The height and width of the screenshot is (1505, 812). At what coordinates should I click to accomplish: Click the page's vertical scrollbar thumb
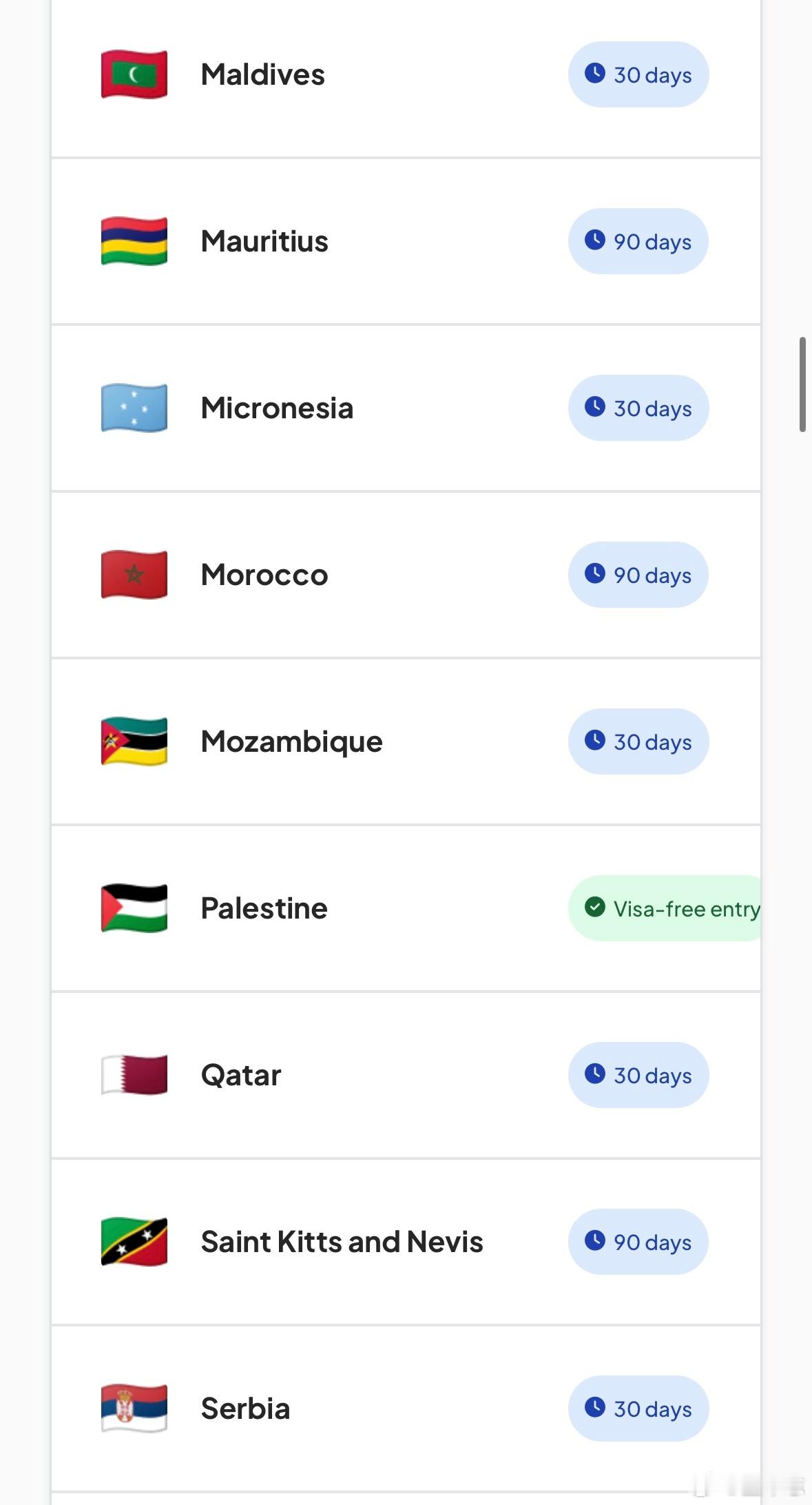pos(802,385)
